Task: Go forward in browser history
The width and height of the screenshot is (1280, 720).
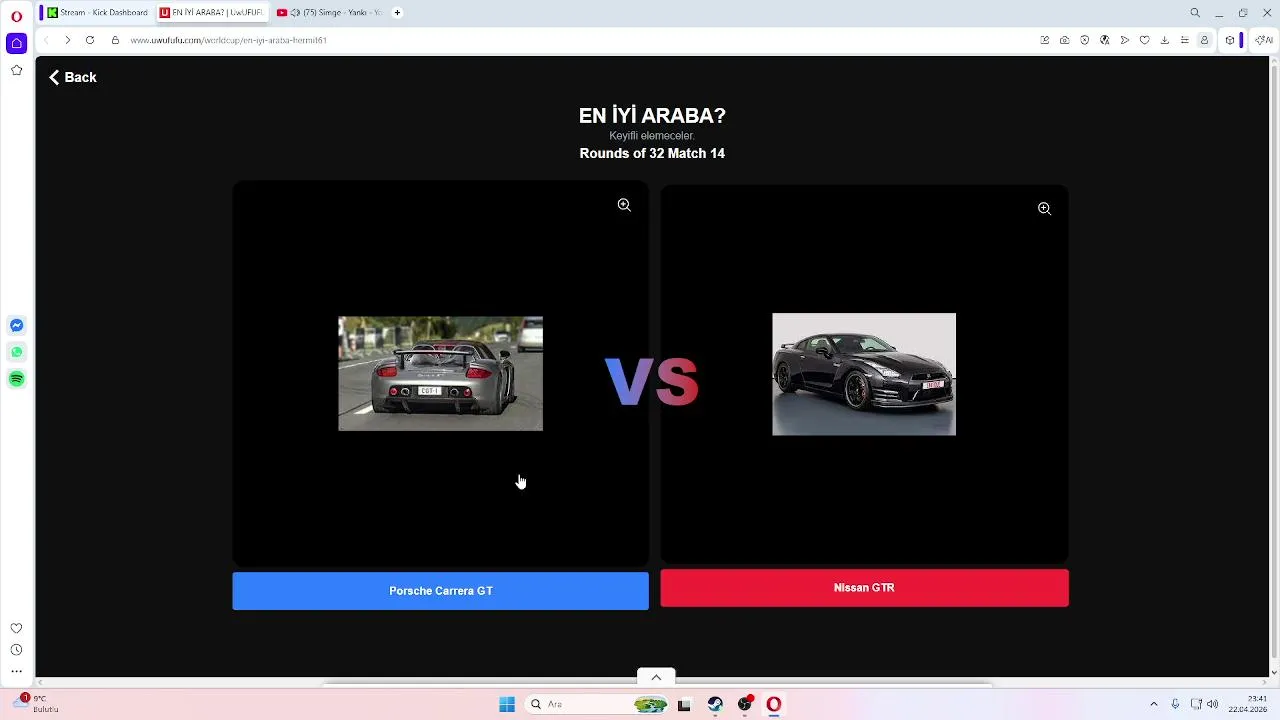Action: [67, 40]
